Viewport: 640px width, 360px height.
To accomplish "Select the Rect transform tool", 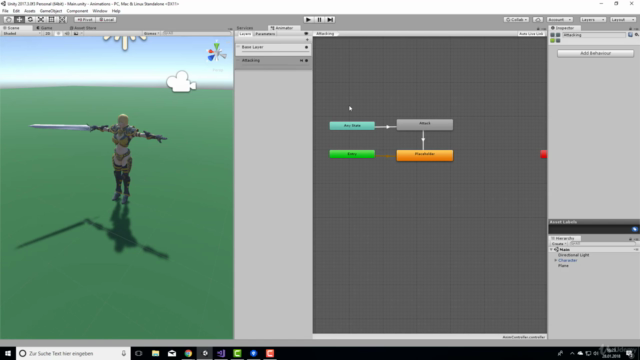I will point(51,20).
